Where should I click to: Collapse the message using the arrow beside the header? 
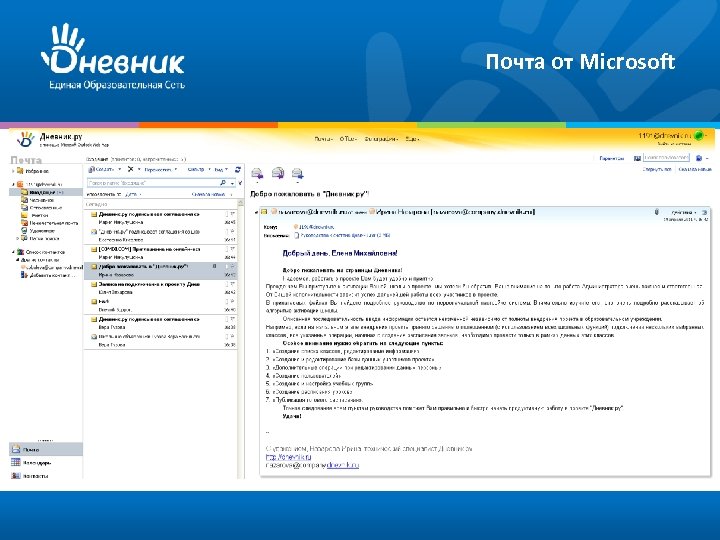pyautogui.click(x=256, y=212)
